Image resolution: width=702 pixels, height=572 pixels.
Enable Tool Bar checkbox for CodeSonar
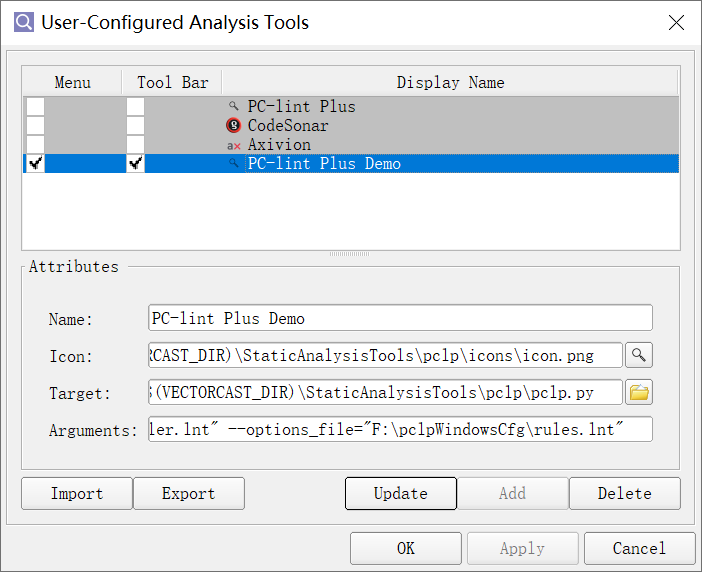coord(136,126)
